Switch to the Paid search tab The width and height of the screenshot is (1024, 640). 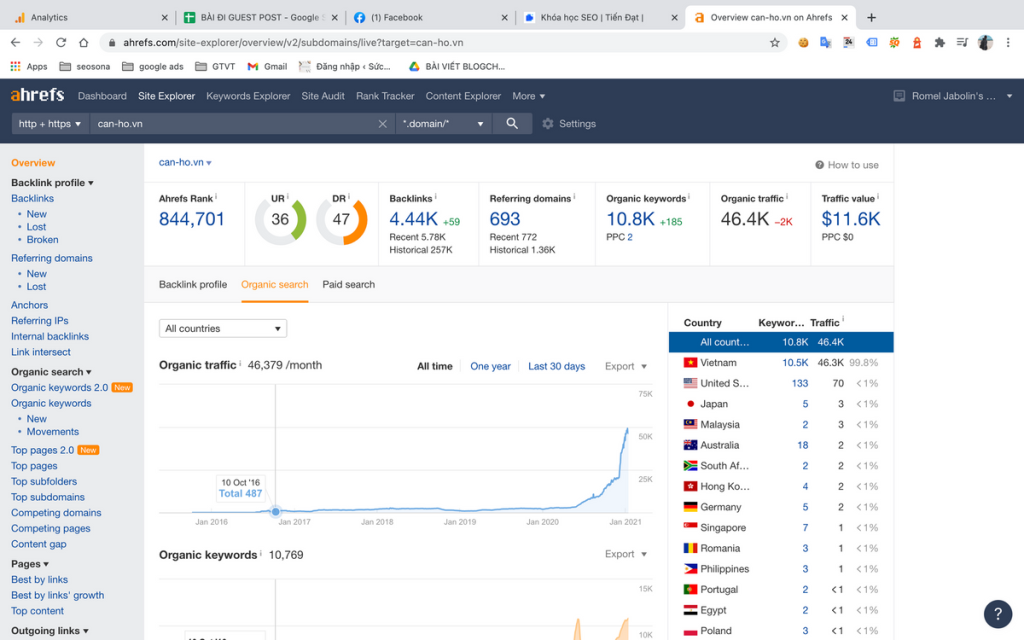pos(349,285)
